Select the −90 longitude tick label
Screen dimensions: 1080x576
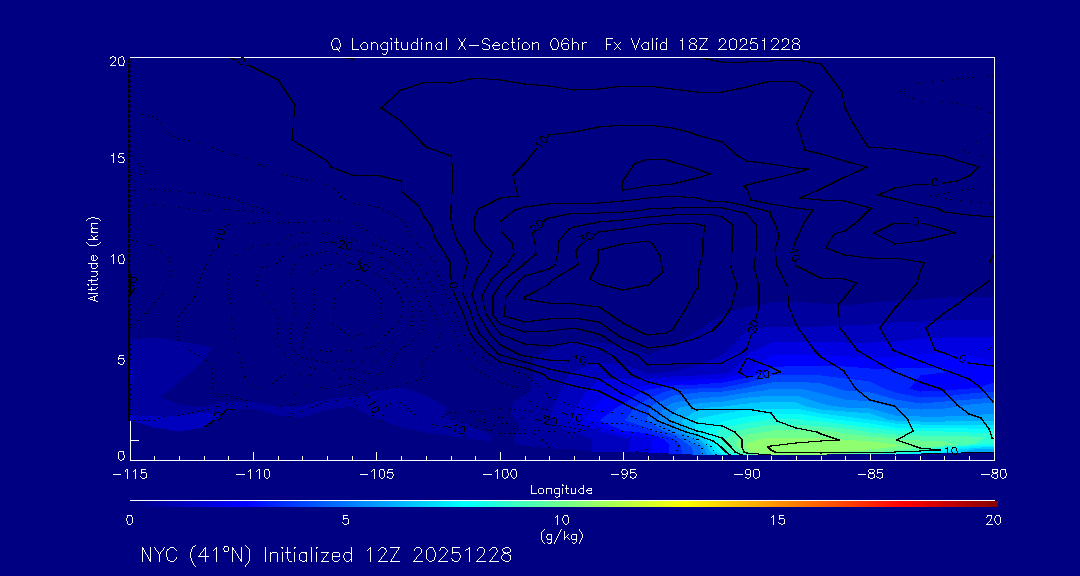747,475
